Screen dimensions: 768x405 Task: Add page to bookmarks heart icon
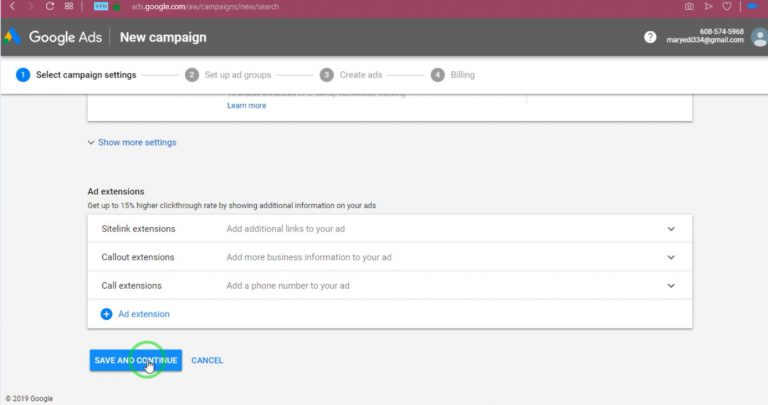point(727,6)
